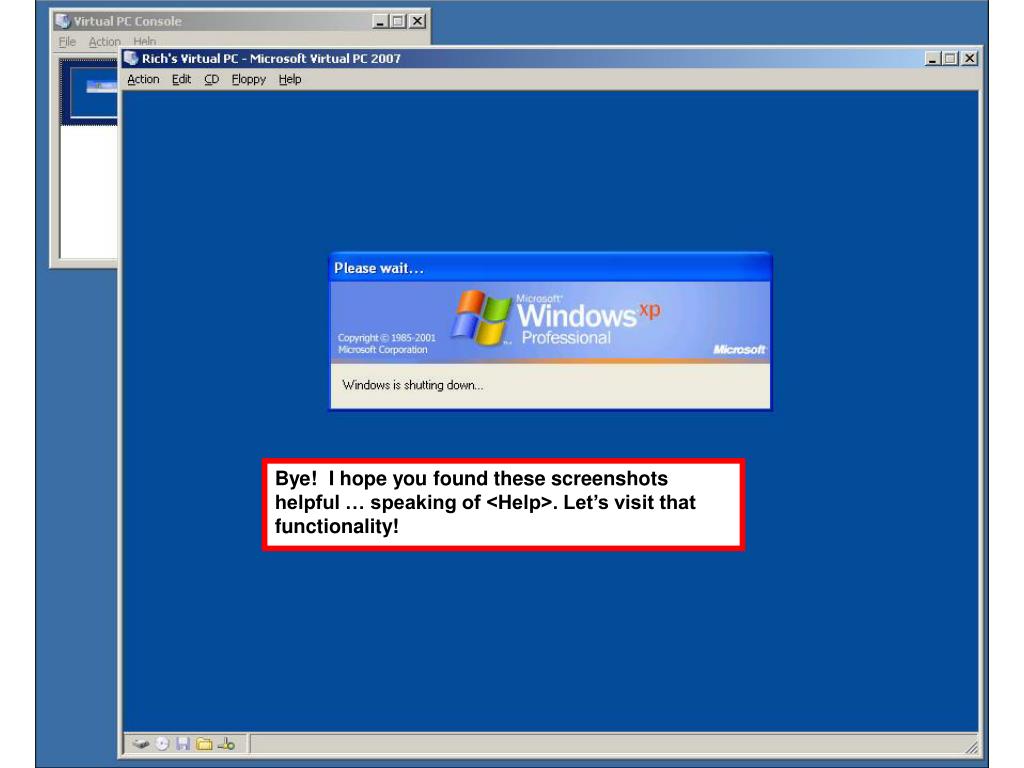This screenshot has width=1024, height=768.
Task: Open the Edit menu
Action: pos(181,80)
